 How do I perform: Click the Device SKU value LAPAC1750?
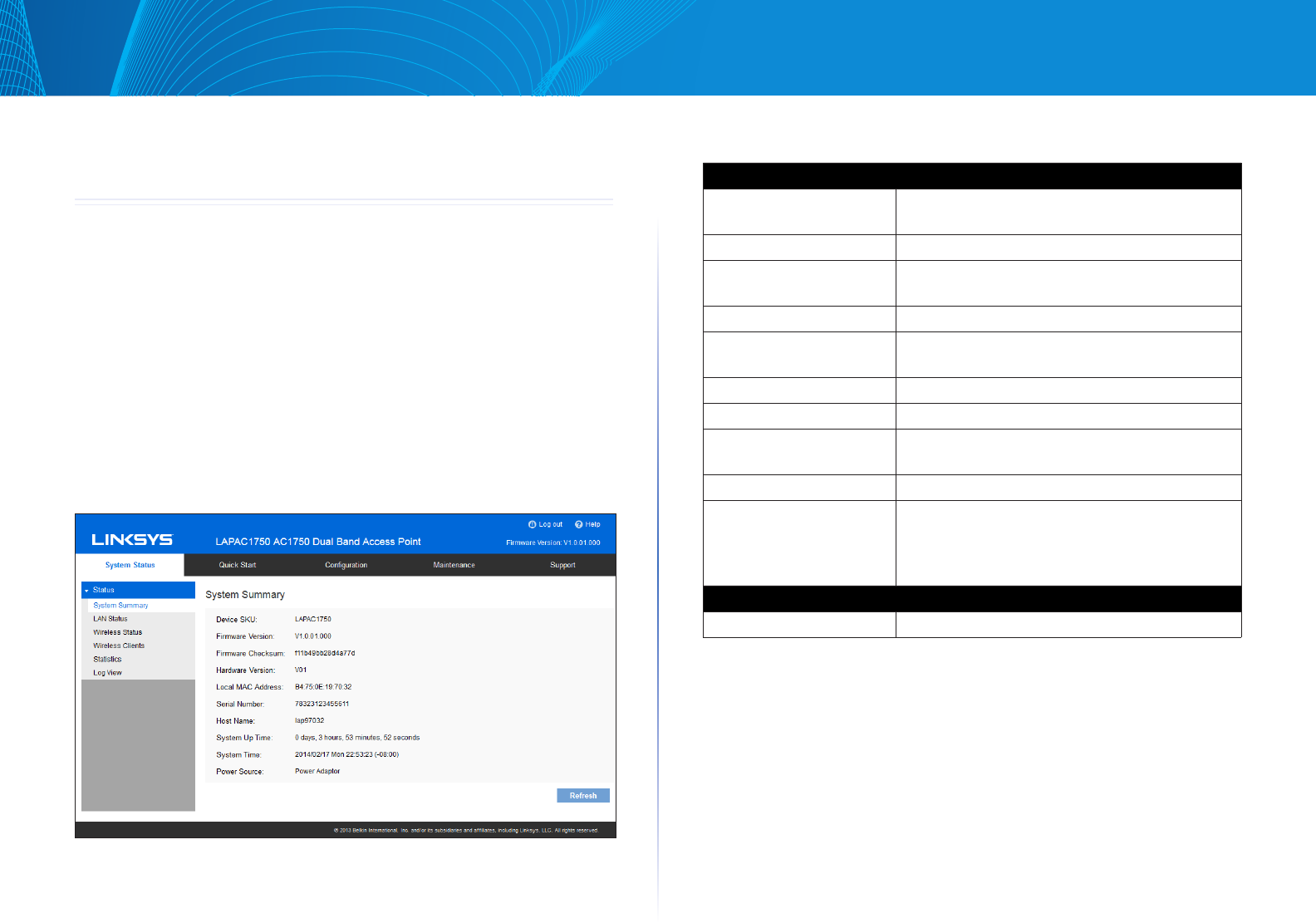(313, 620)
